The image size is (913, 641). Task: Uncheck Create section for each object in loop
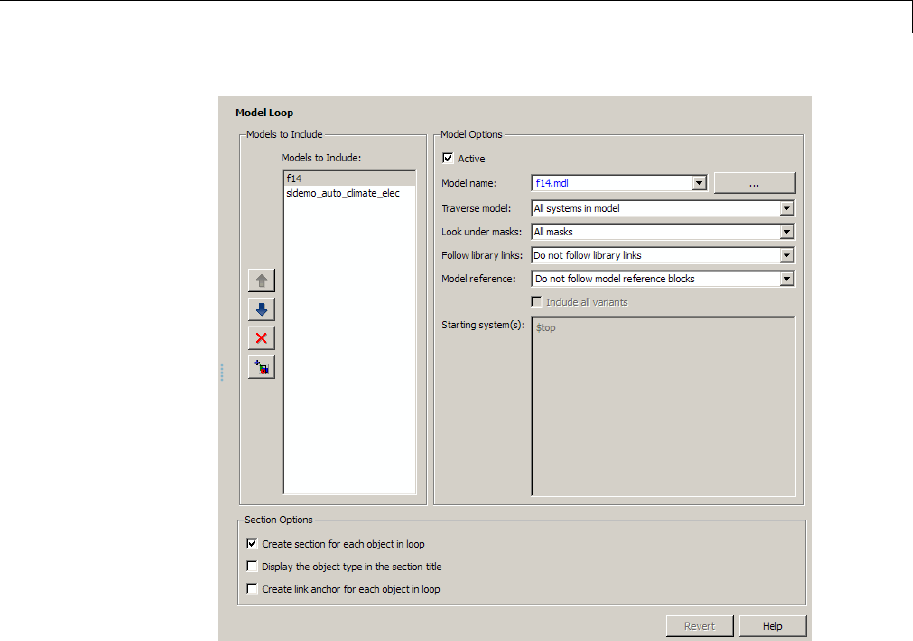tap(252, 544)
